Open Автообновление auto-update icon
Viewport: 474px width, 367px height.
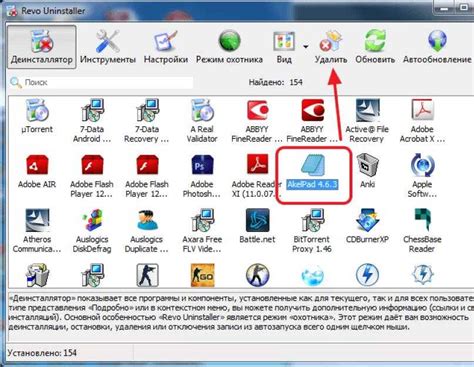437,47
